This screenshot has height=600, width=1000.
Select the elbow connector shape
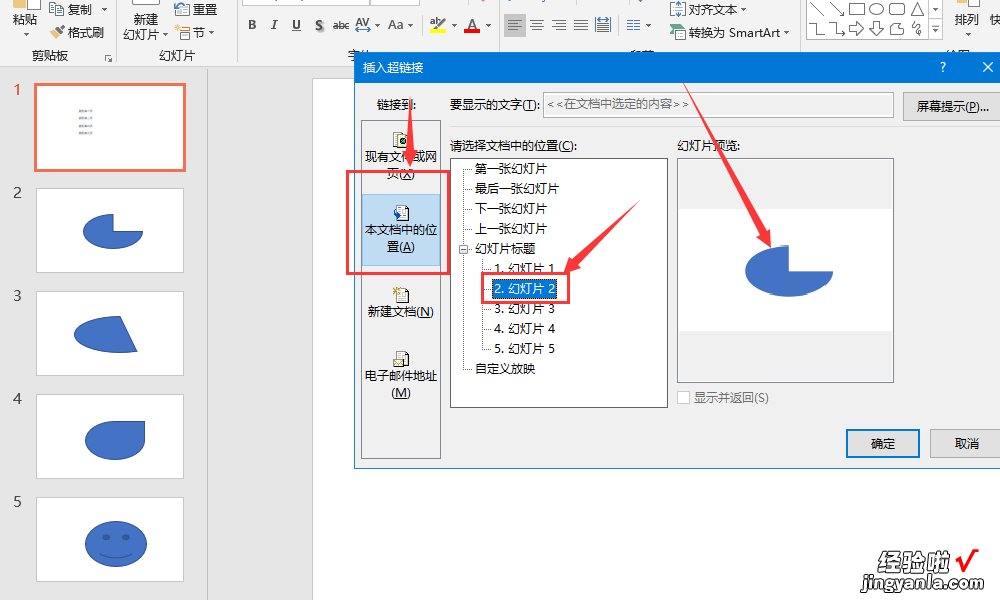pyautogui.click(x=817, y=29)
